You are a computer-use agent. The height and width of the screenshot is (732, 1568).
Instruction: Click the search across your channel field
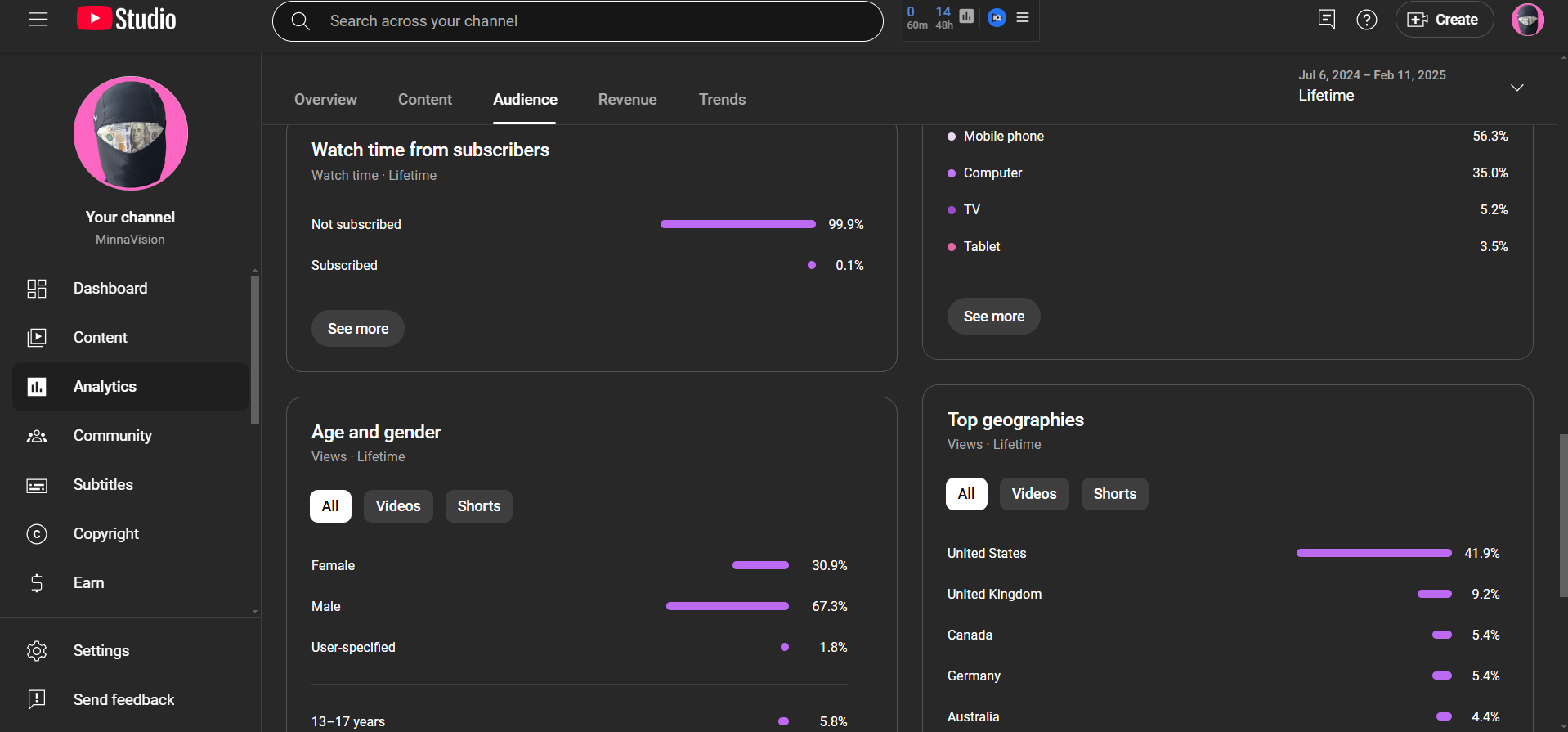[577, 21]
